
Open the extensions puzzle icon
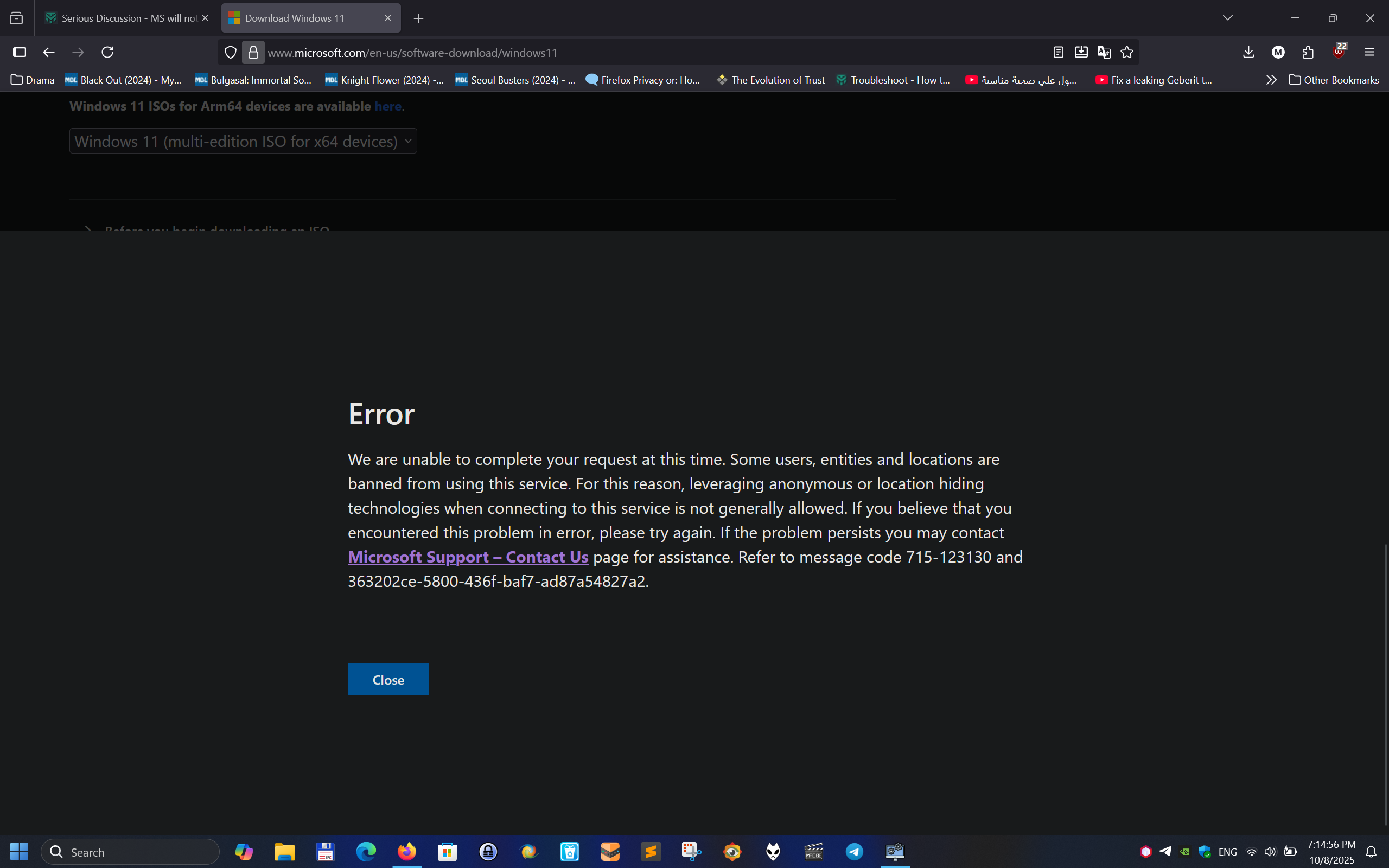1308,52
